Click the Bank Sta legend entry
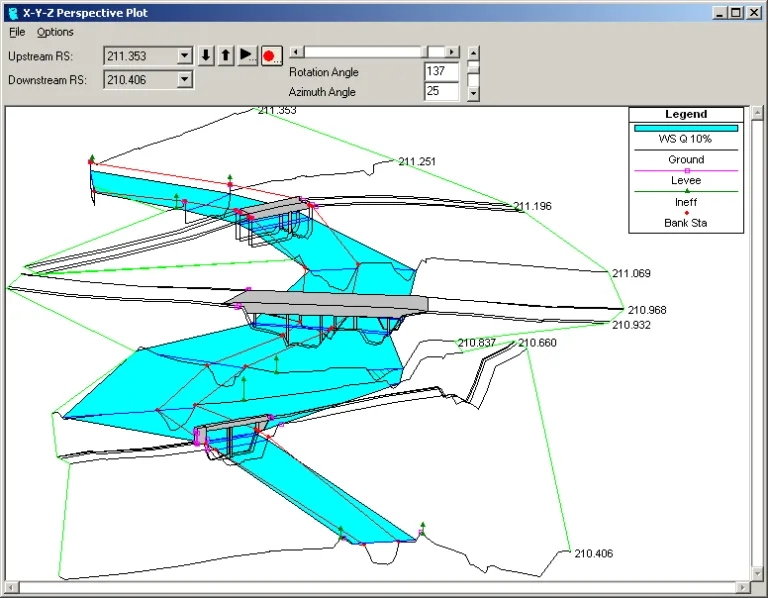768x598 pixels. (686, 223)
